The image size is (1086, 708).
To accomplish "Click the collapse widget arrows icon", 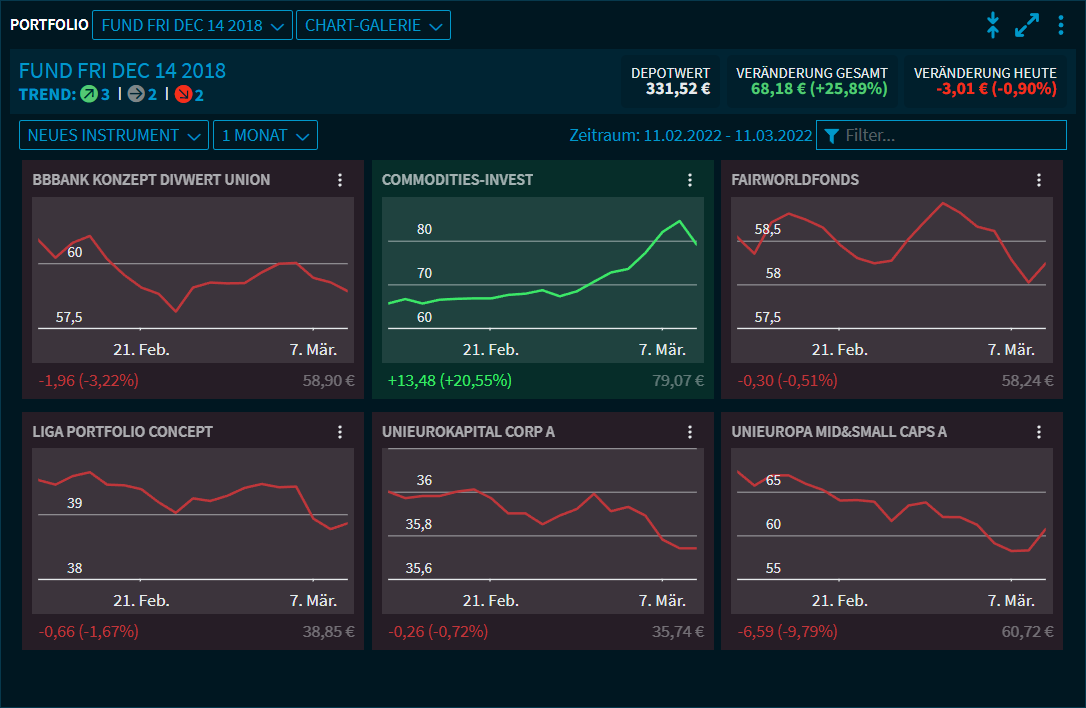I will click(x=992, y=25).
